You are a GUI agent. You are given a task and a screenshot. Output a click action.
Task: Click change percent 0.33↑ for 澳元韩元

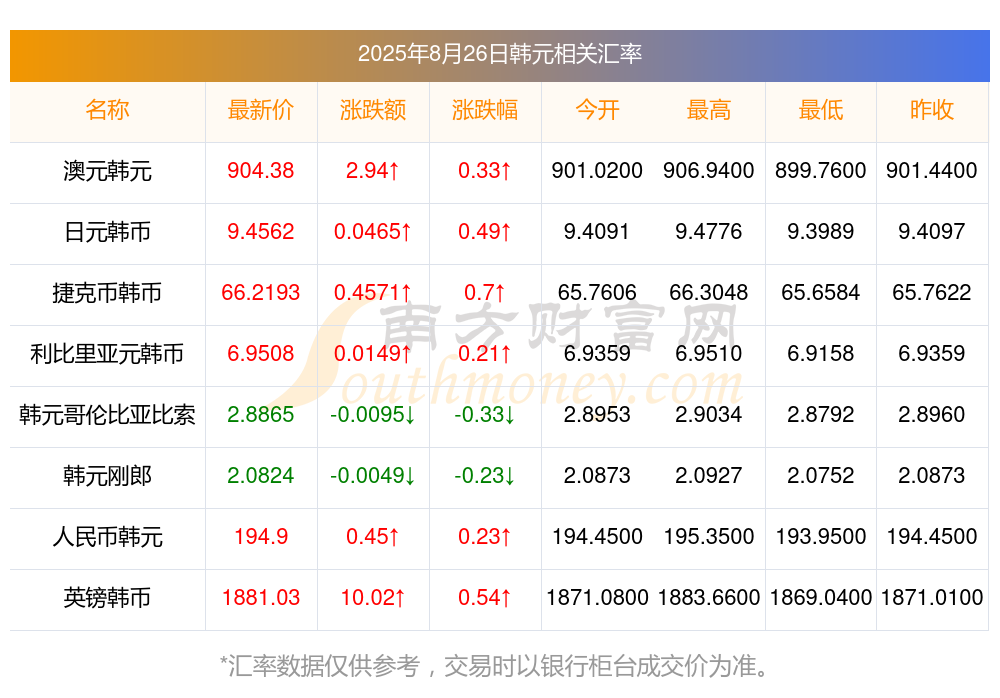[485, 170]
